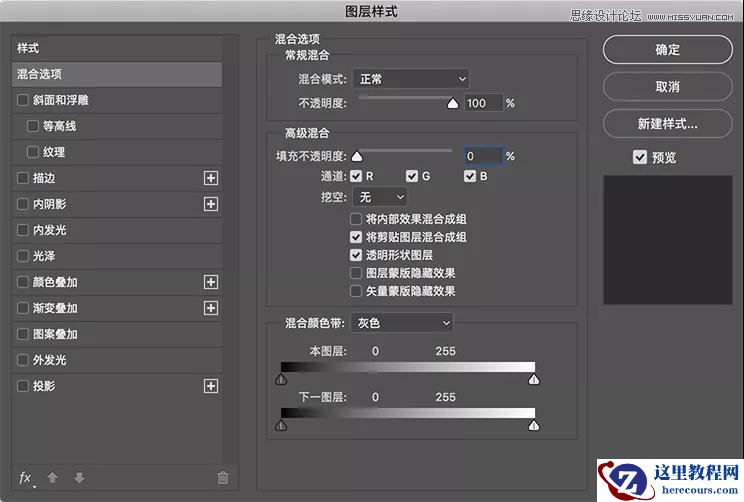The height and width of the screenshot is (502, 744).
Task: Enable the 图案叠加 checkbox
Action: tap(23, 334)
